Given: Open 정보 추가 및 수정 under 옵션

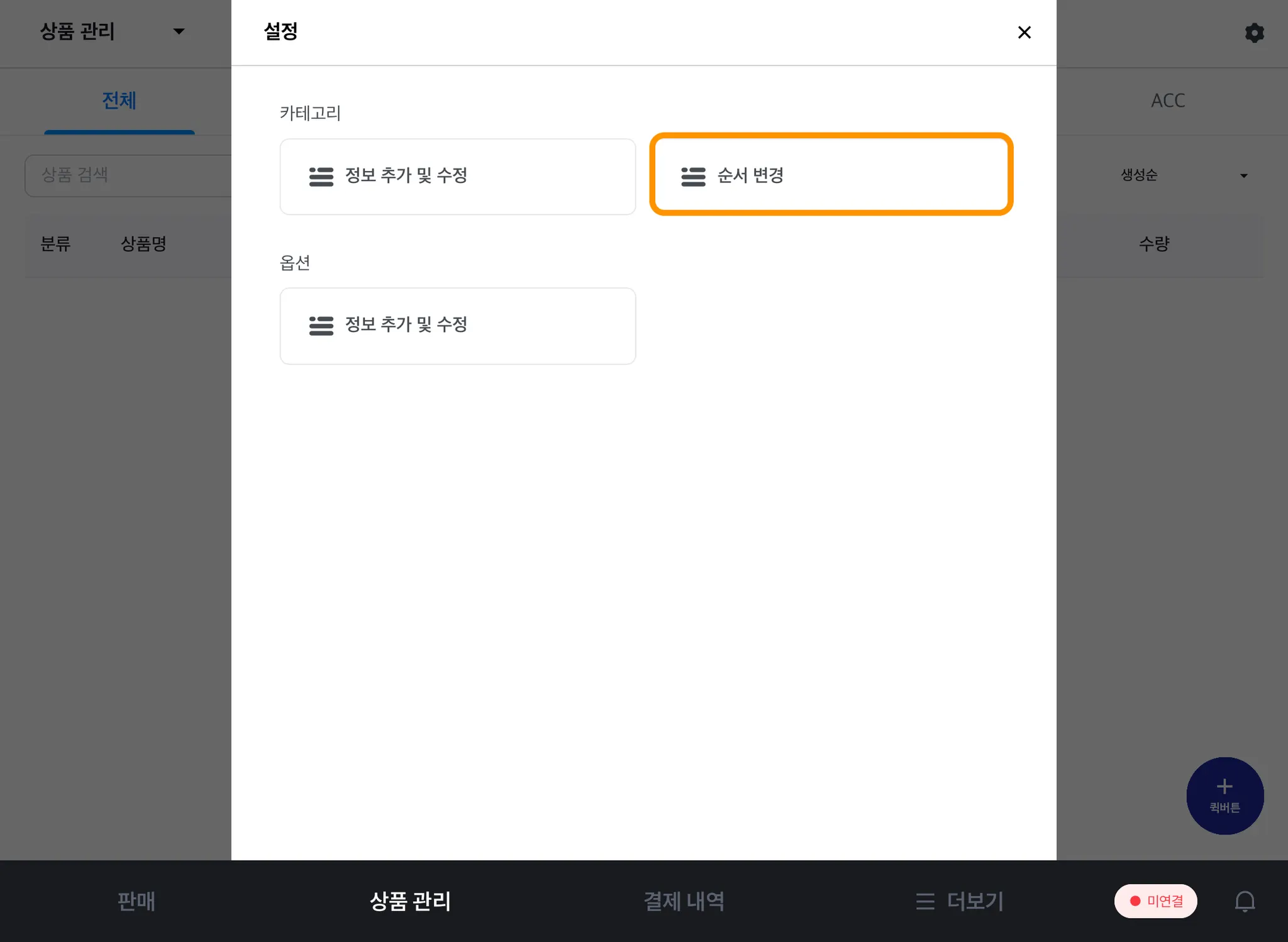Looking at the screenshot, I should (457, 326).
